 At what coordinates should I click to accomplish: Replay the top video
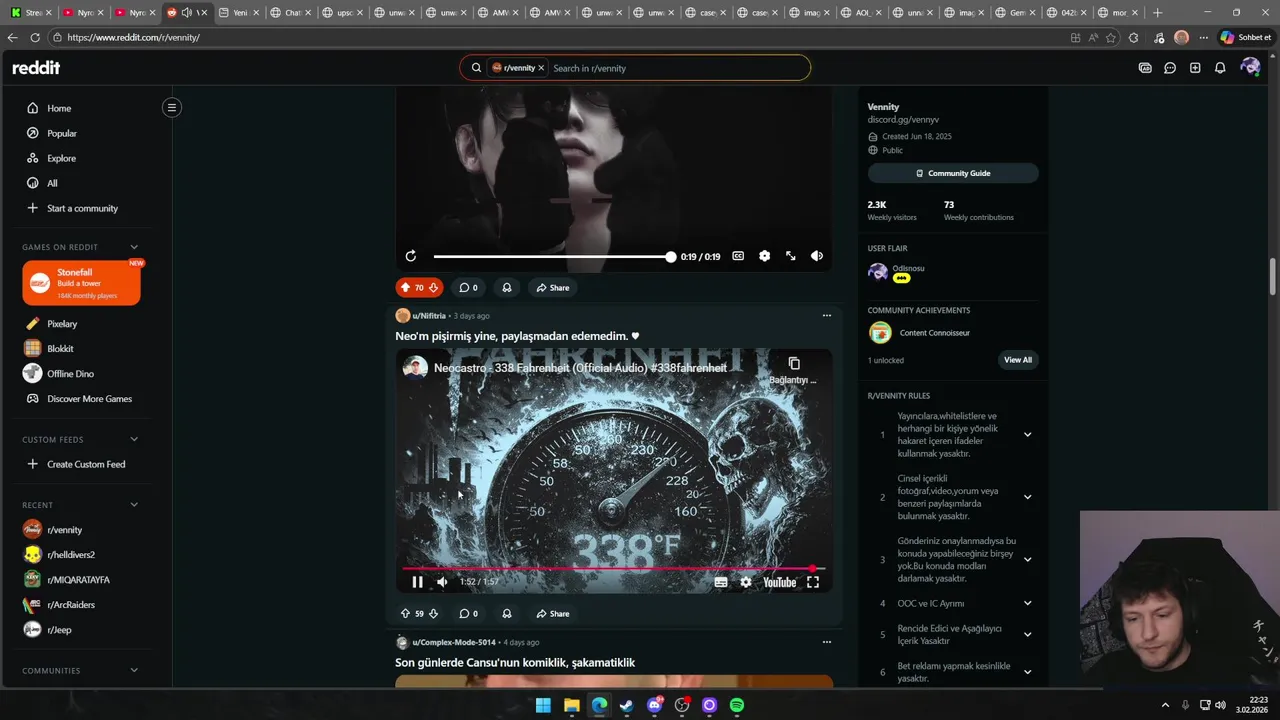pyautogui.click(x=411, y=256)
